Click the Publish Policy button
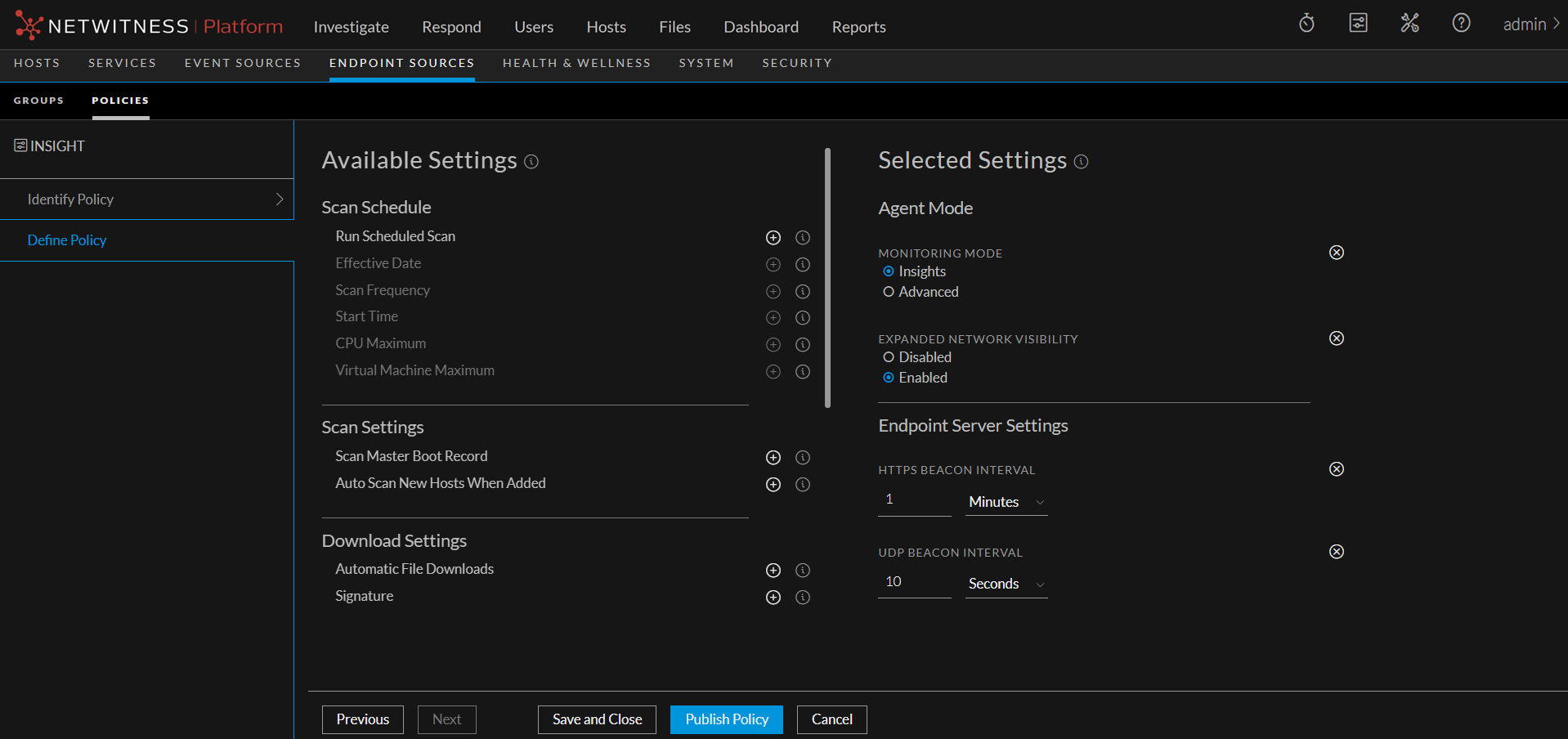Viewport: 1568px width, 739px height. tap(726, 719)
